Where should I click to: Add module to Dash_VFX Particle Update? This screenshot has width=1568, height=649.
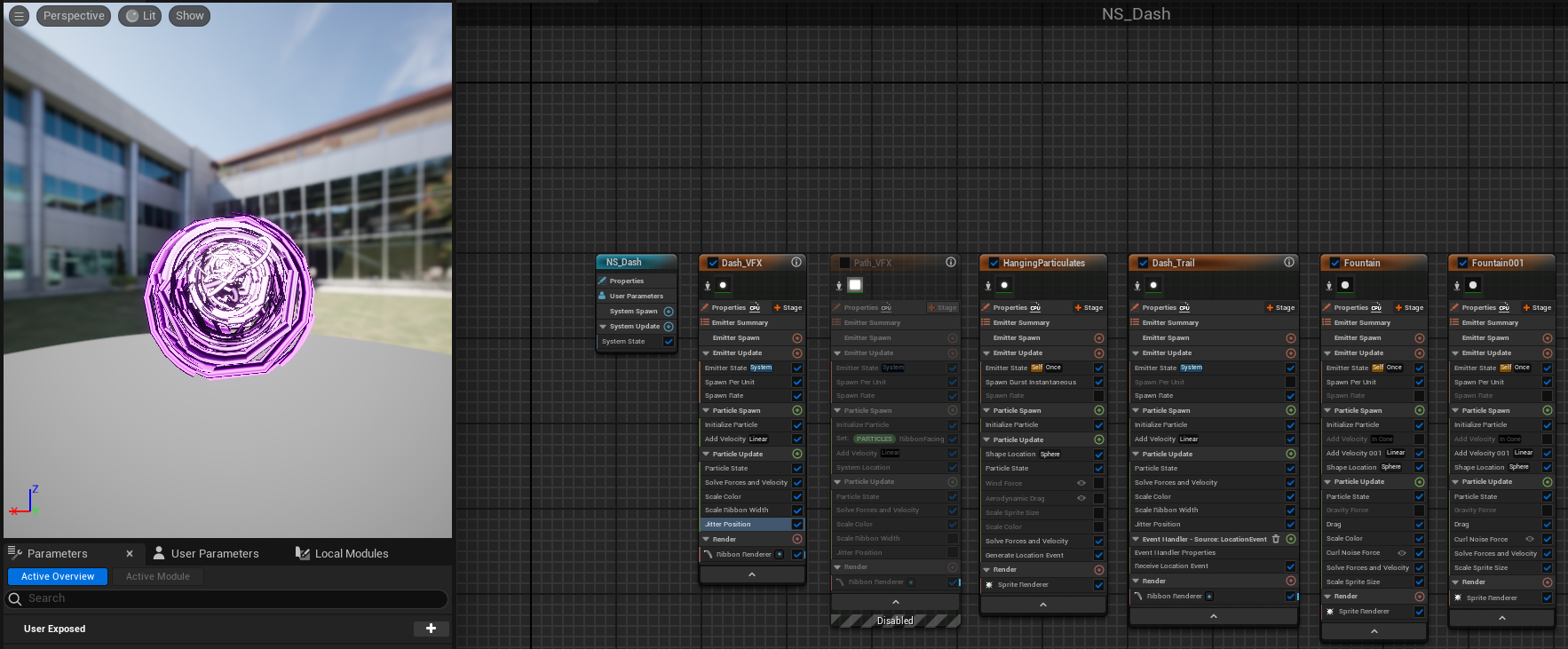[x=797, y=454]
